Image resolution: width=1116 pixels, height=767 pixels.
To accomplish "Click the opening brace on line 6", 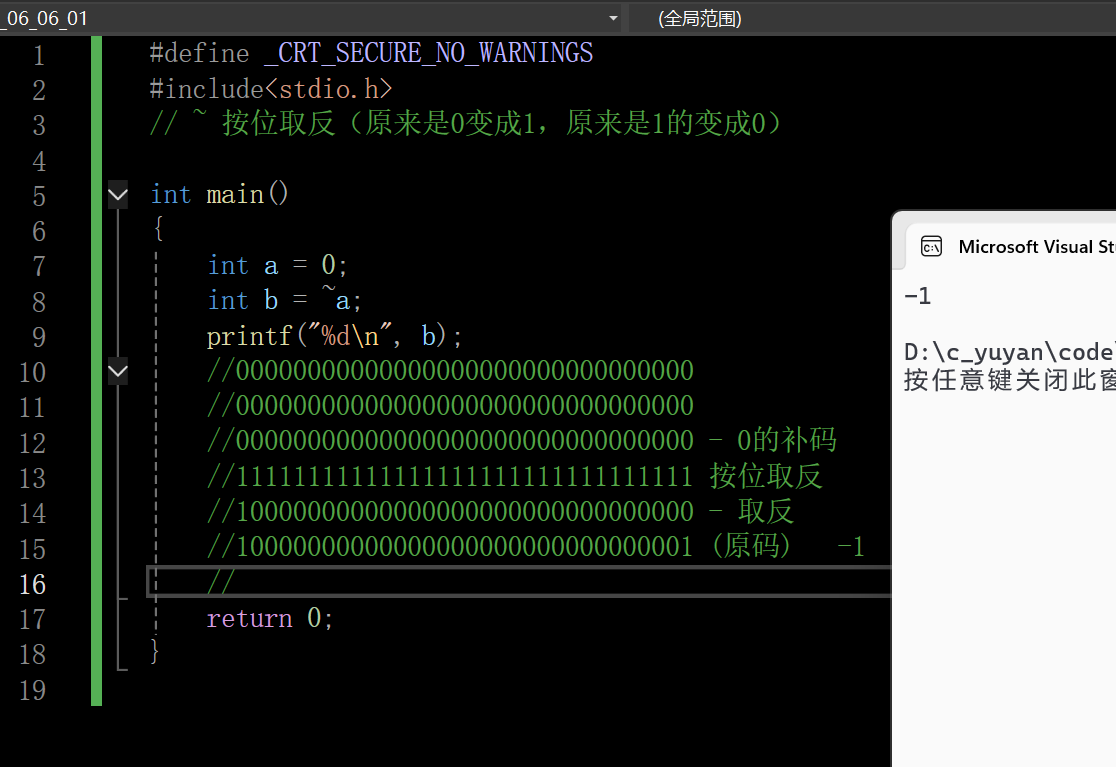I will (158, 229).
